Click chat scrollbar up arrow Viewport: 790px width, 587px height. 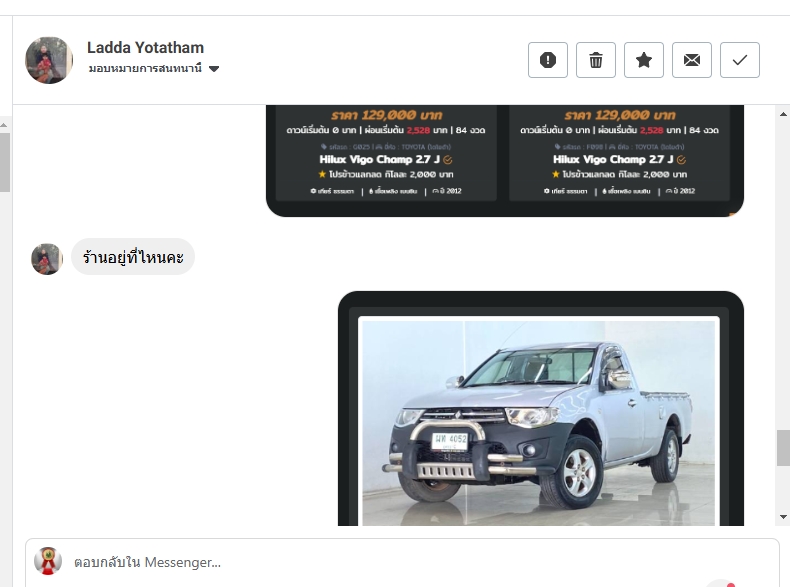point(783,114)
